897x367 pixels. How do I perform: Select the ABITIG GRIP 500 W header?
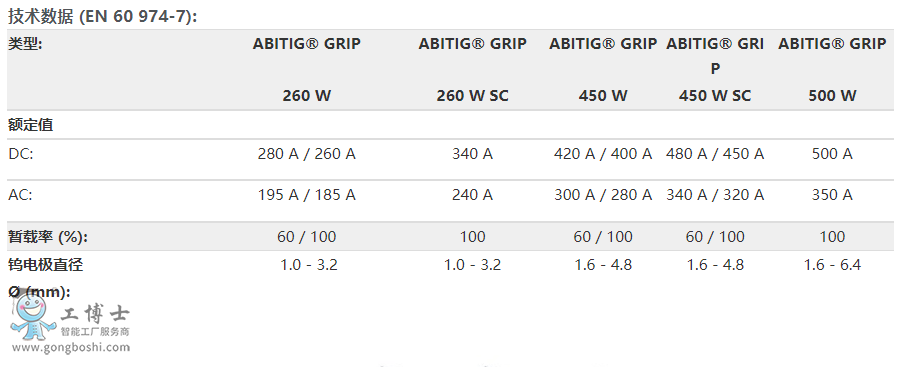click(x=832, y=70)
